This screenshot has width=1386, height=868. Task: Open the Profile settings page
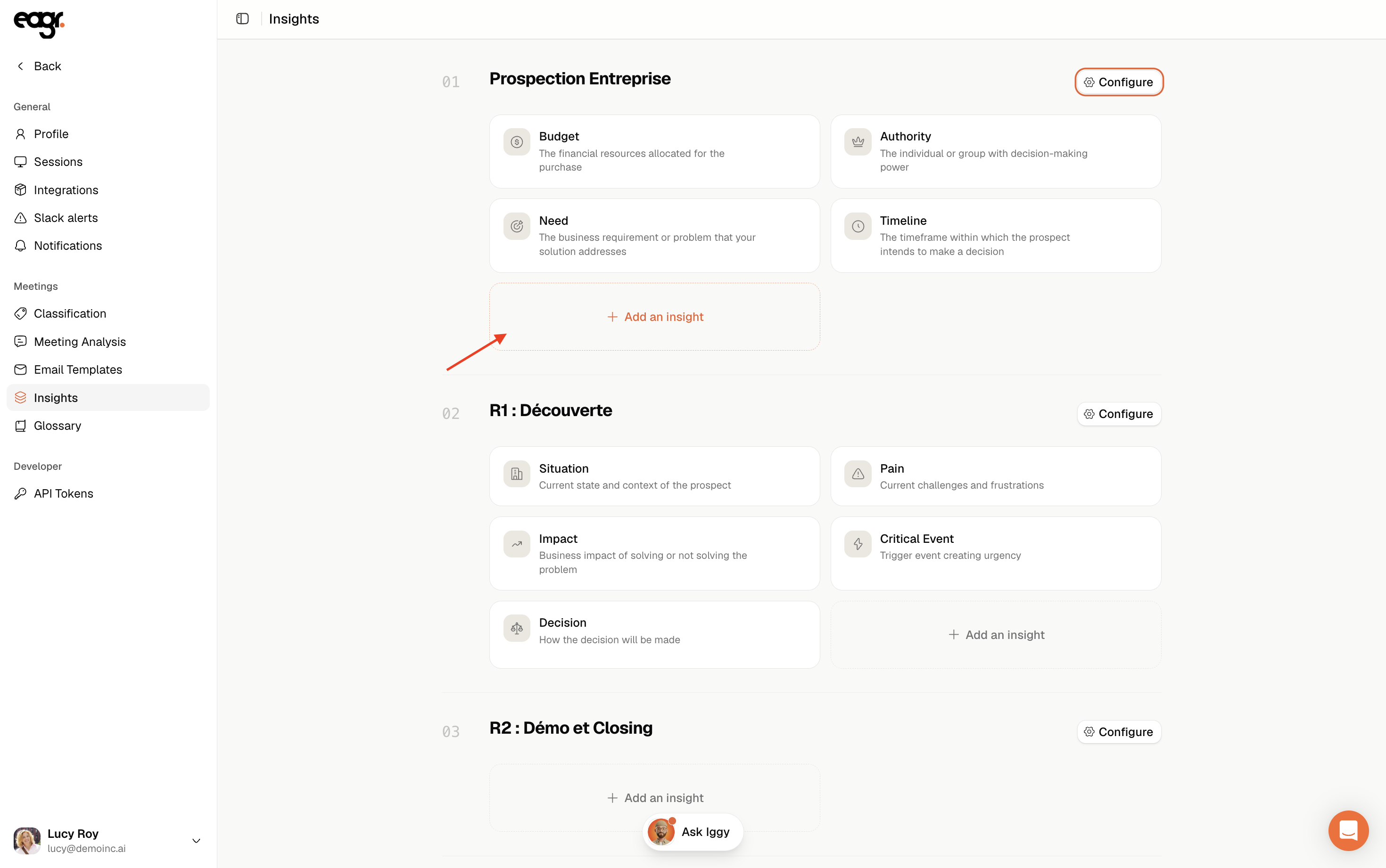pos(108,134)
